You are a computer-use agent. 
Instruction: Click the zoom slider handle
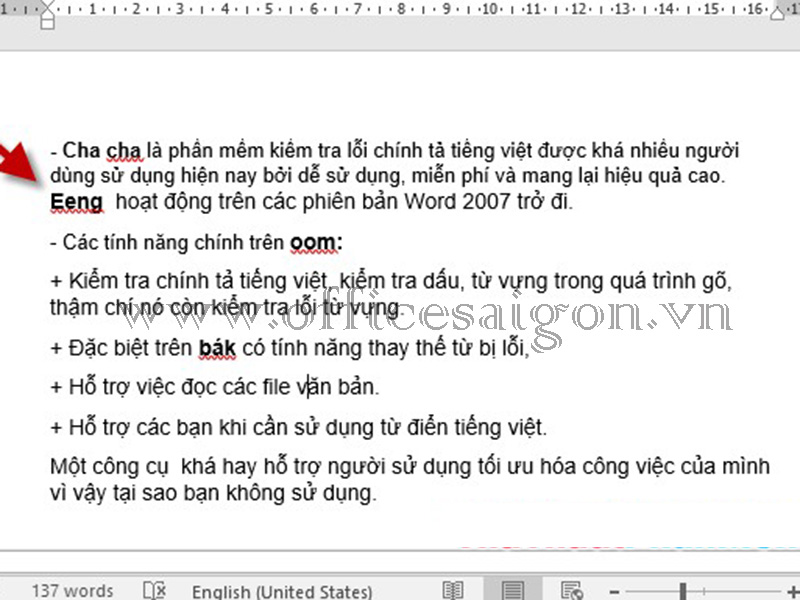click(x=683, y=592)
